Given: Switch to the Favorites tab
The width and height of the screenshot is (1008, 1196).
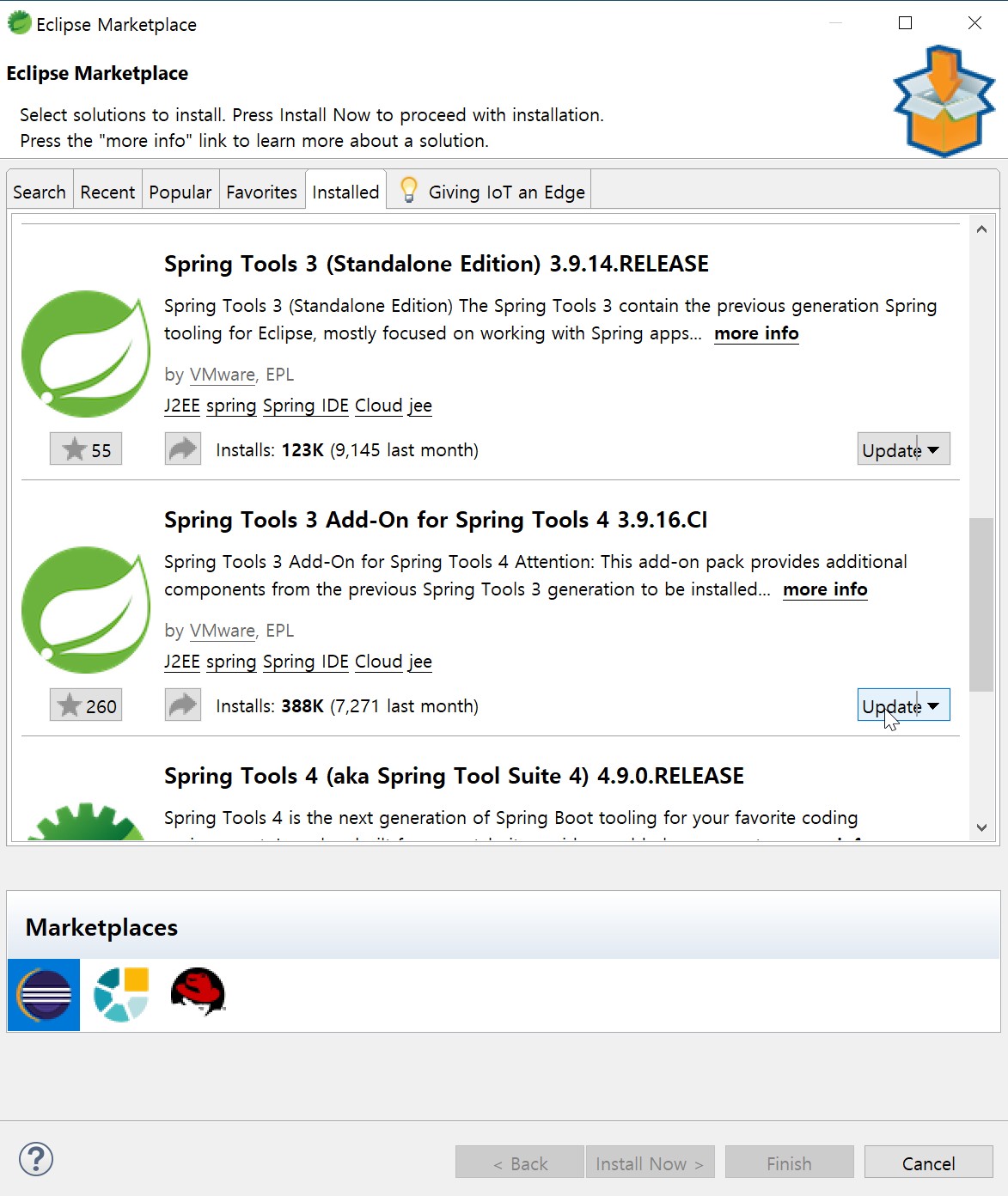Looking at the screenshot, I should tap(262, 192).
